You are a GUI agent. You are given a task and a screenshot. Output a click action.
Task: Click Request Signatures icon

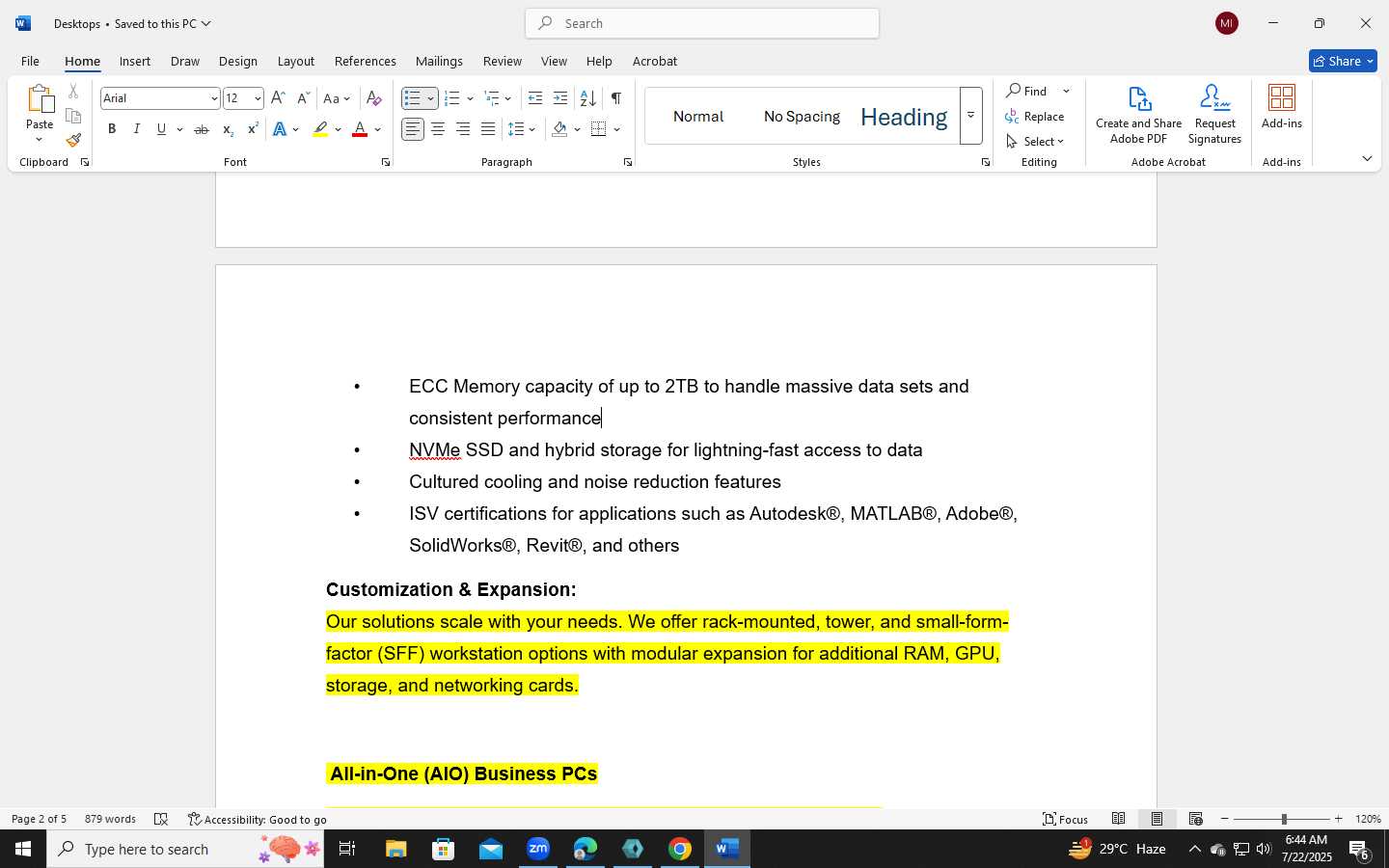[x=1214, y=114]
